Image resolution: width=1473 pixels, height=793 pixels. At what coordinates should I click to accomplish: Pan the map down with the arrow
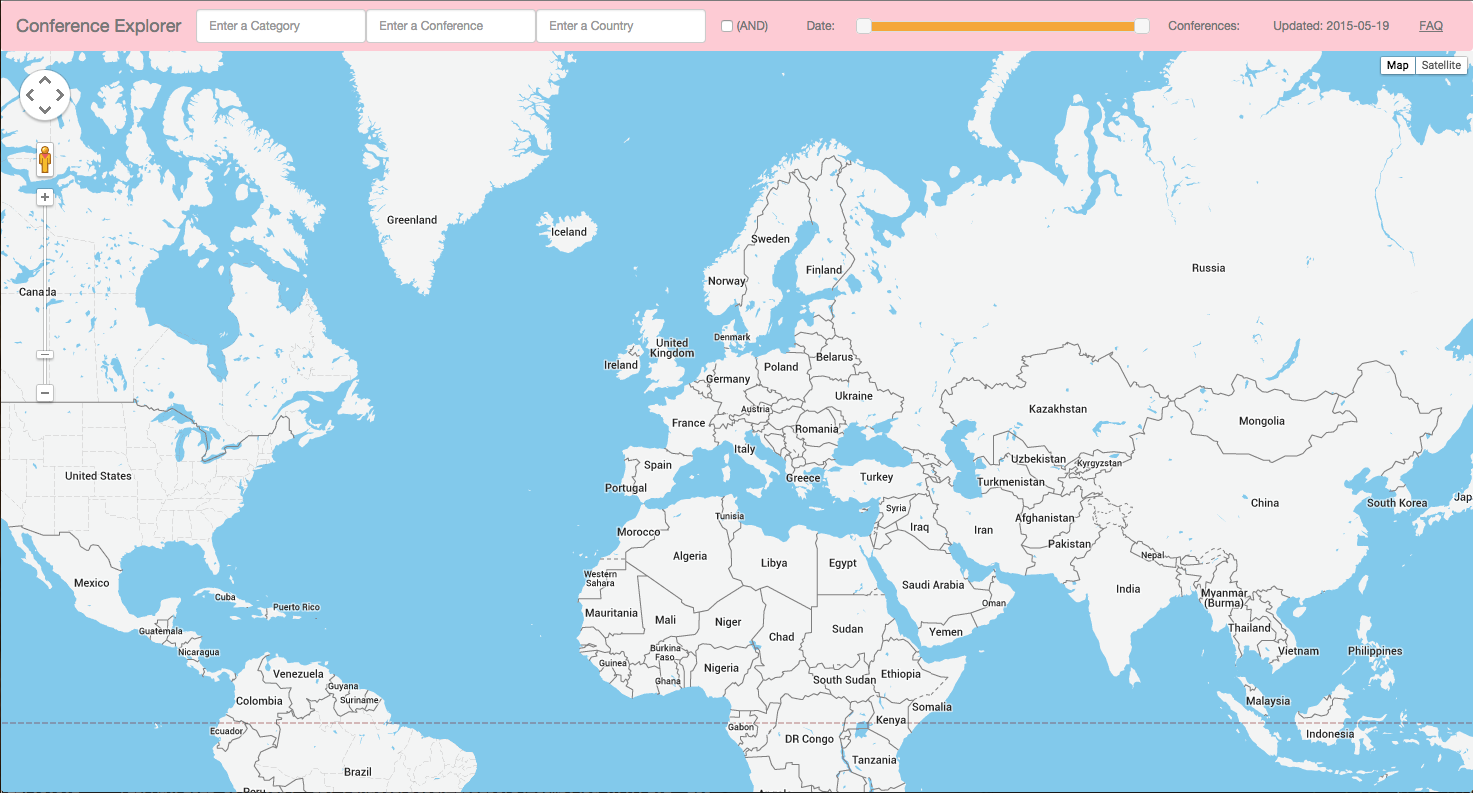[45, 109]
